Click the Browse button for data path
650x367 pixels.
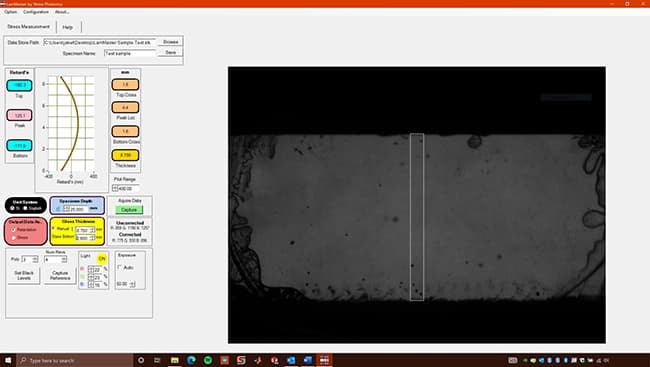tap(170, 42)
